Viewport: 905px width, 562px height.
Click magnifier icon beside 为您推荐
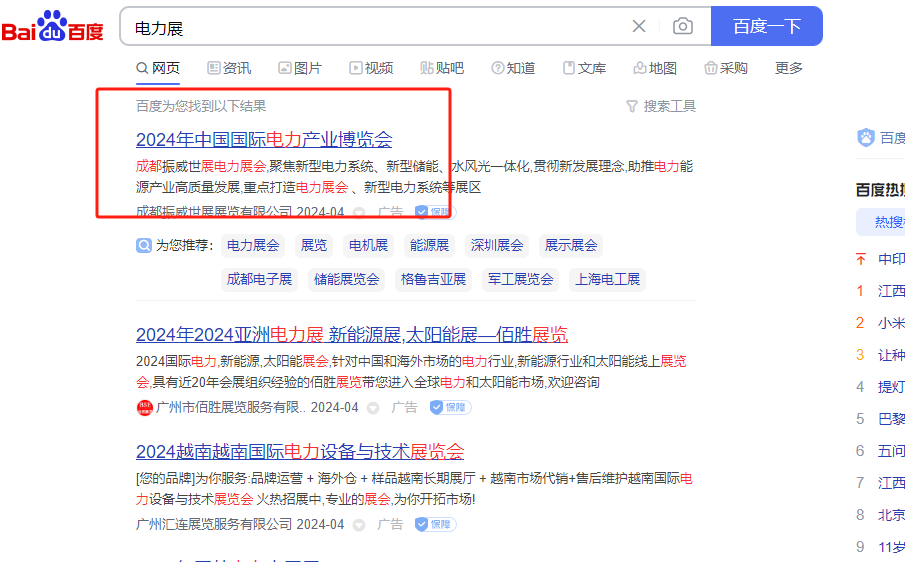point(144,245)
